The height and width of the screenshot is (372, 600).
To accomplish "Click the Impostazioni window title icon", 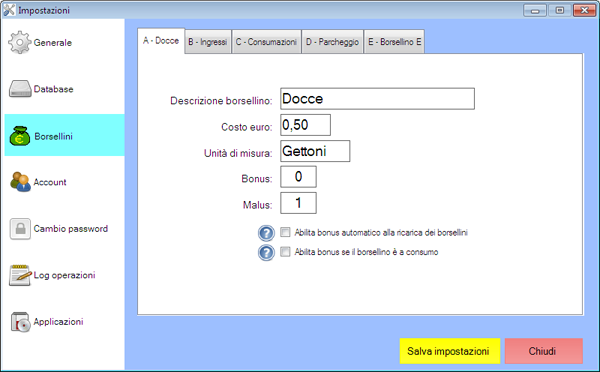I will 9,10.
